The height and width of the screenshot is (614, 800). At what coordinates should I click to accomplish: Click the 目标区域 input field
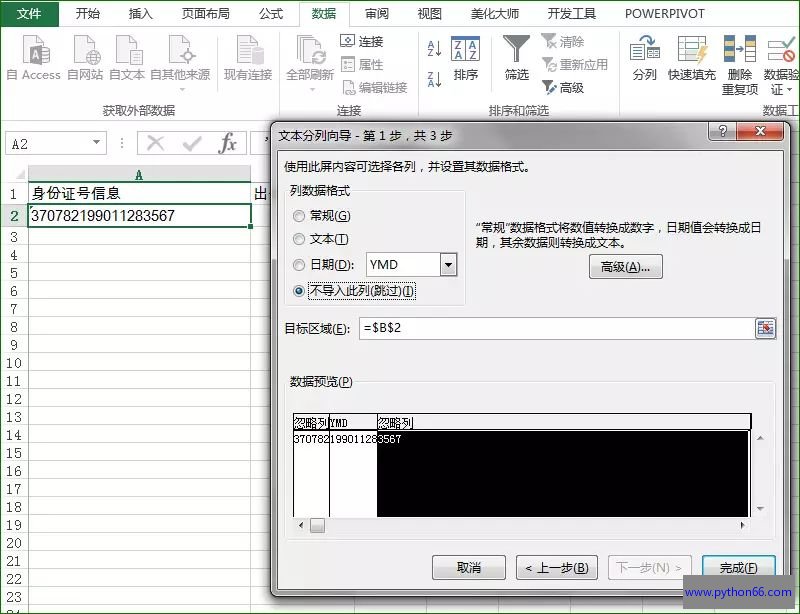555,329
